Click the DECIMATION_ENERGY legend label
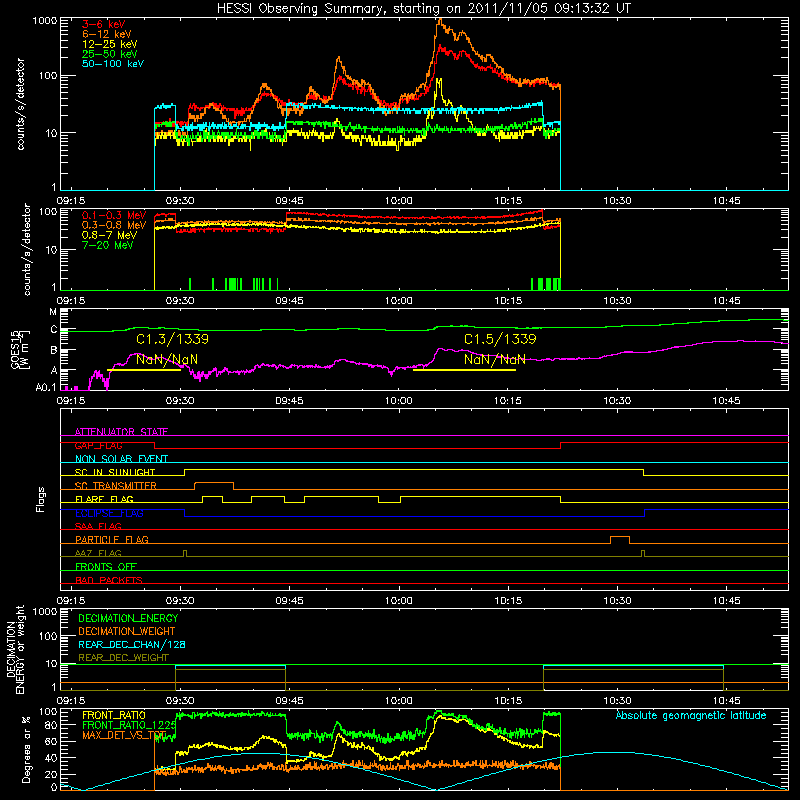Screen dimensions: 800x800 (128, 618)
